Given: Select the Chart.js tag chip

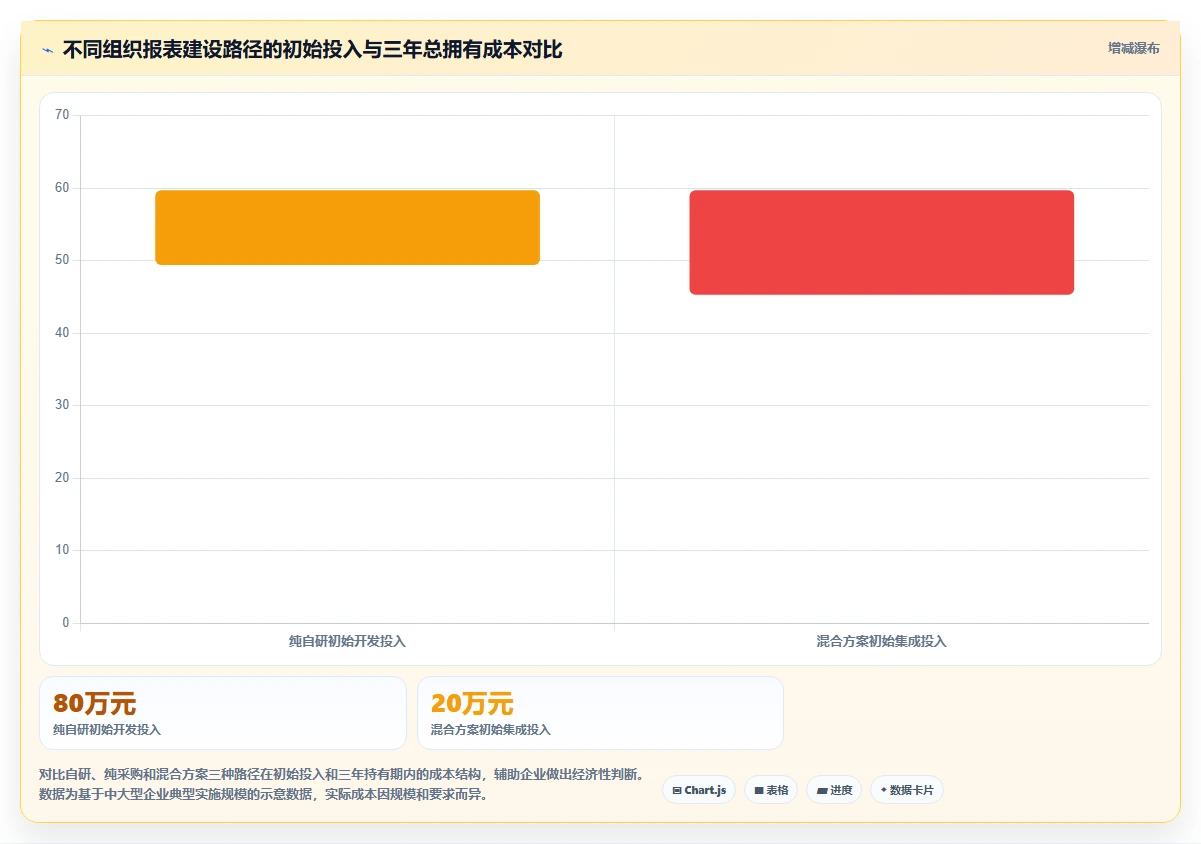Looking at the screenshot, I should tap(699, 790).
